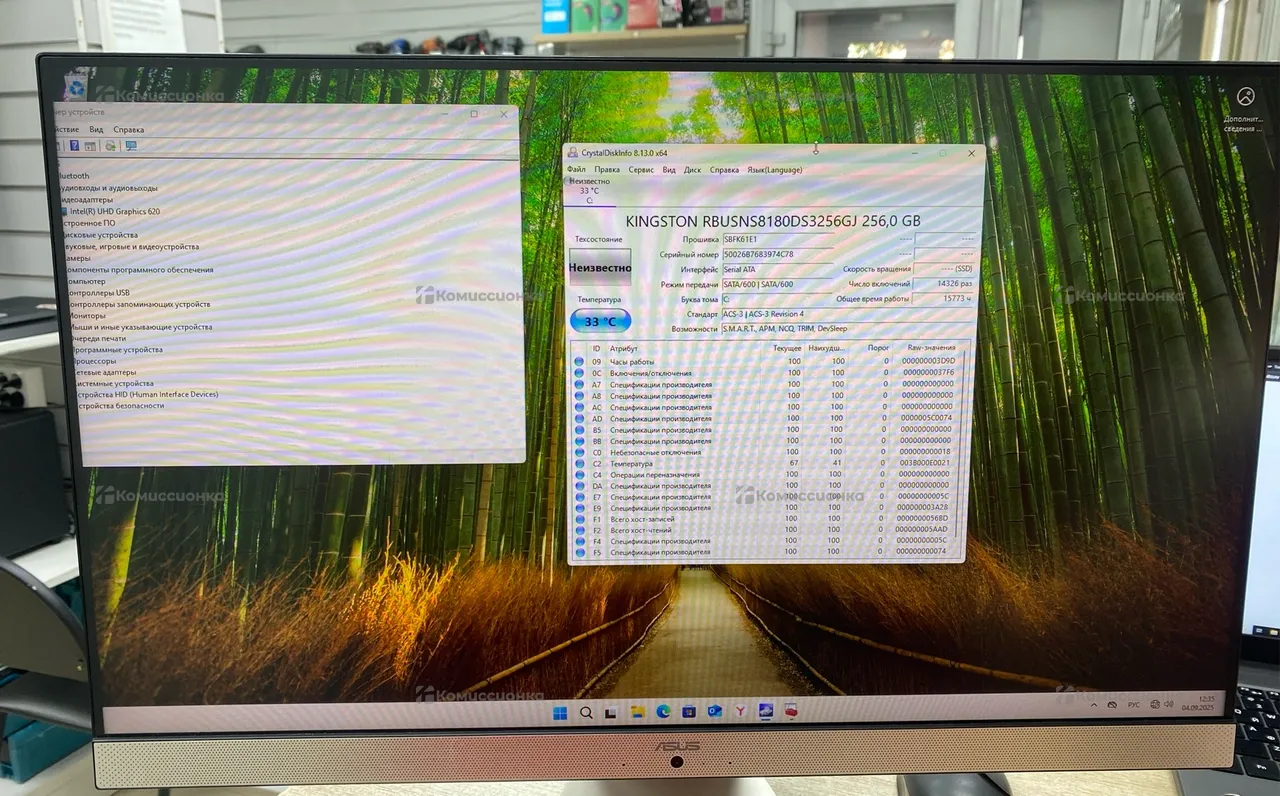Click firmware field SBFK61E1

778,239
